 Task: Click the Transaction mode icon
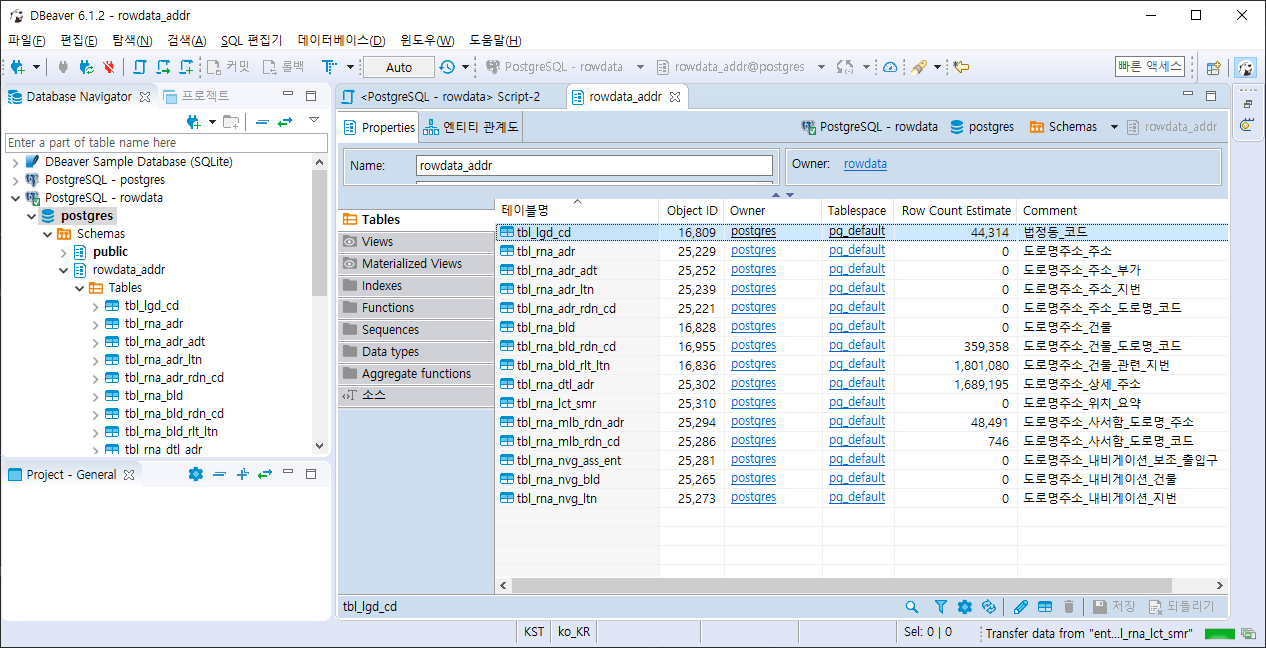pyautogui.click(x=329, y=67)
